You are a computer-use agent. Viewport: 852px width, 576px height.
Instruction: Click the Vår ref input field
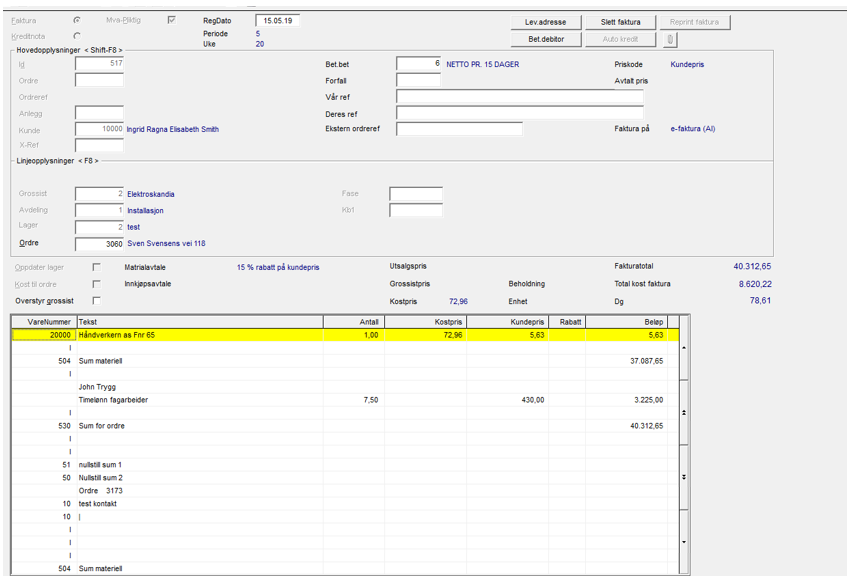pos(519,97)
